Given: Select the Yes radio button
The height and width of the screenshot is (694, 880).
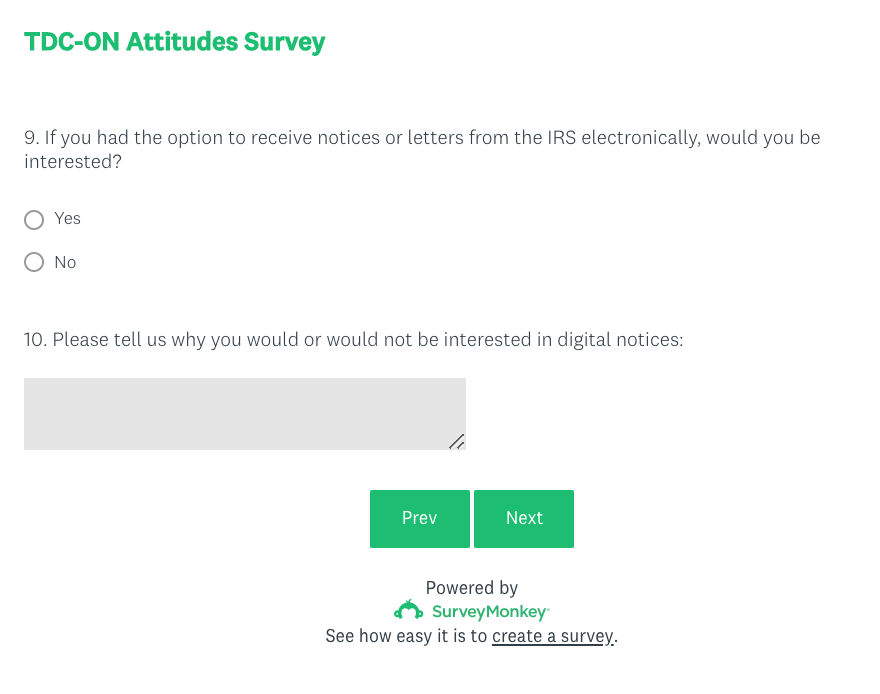Looking at the screenshot, I should [x=34, y=219].
